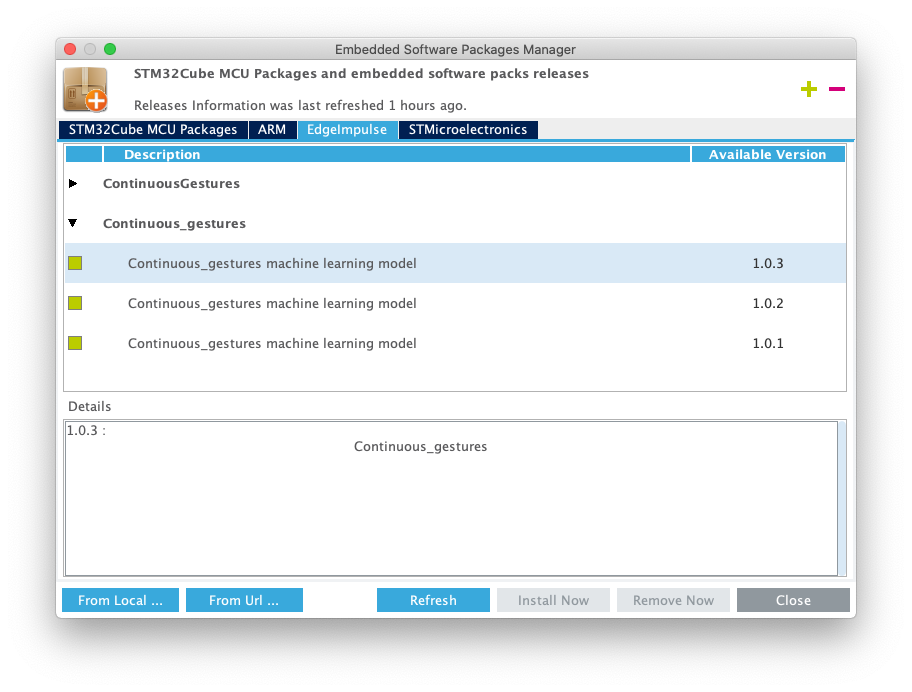Open the ARM tab
This screenshot has width=912, height=692.
[272, 130]
